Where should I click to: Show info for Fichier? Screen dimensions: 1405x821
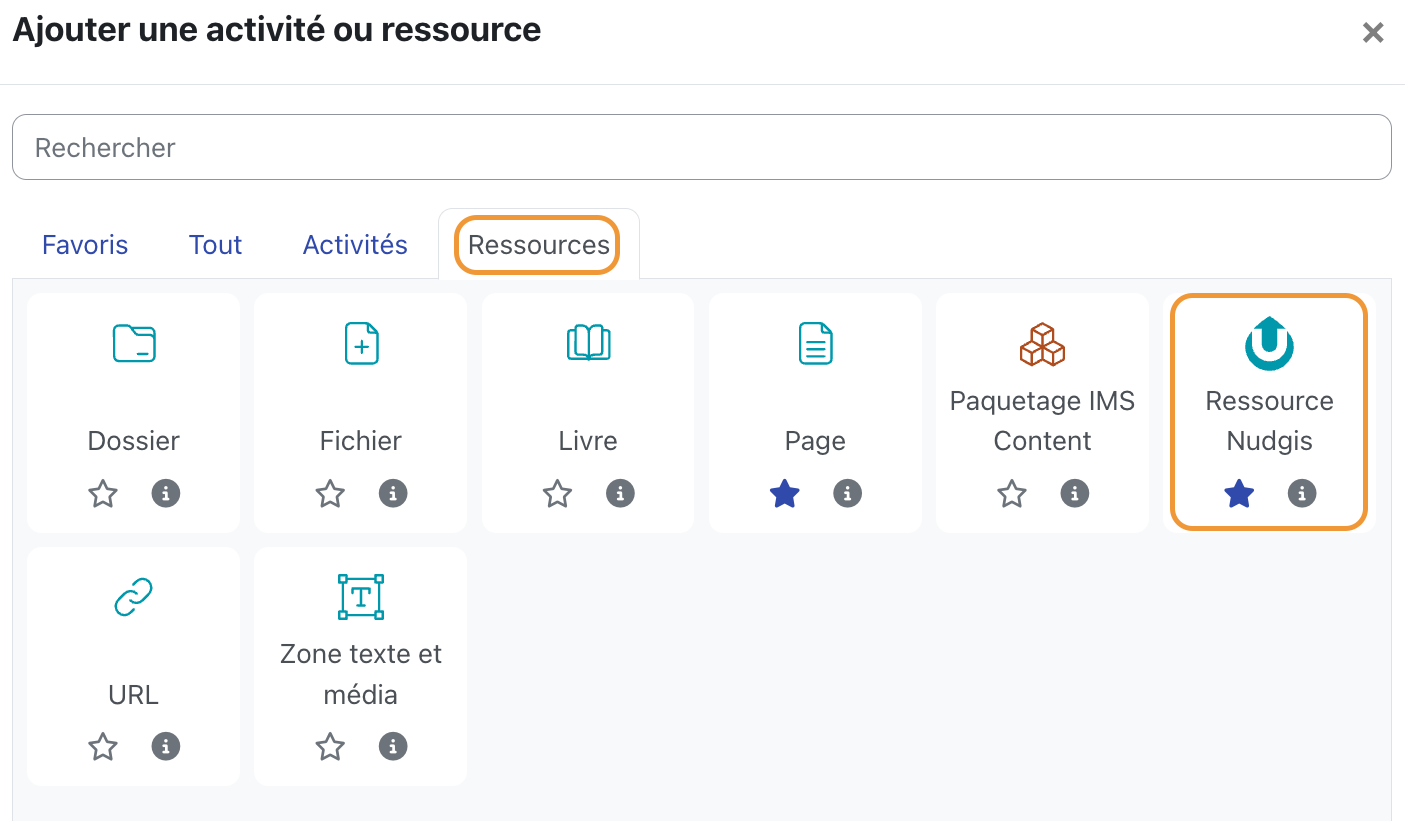coord(393,493)
